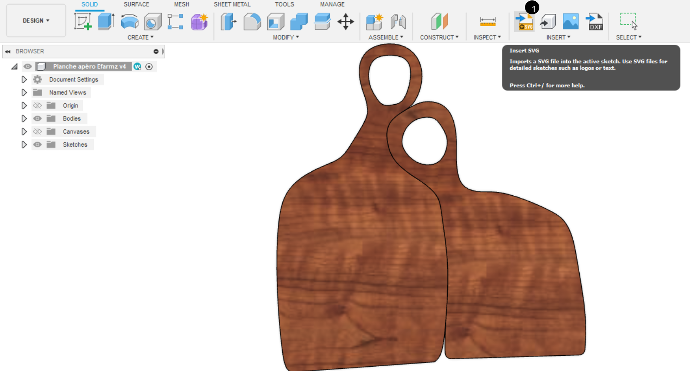
Task: Click the Document Settings gear icon
Action: [x=38, y=80]
